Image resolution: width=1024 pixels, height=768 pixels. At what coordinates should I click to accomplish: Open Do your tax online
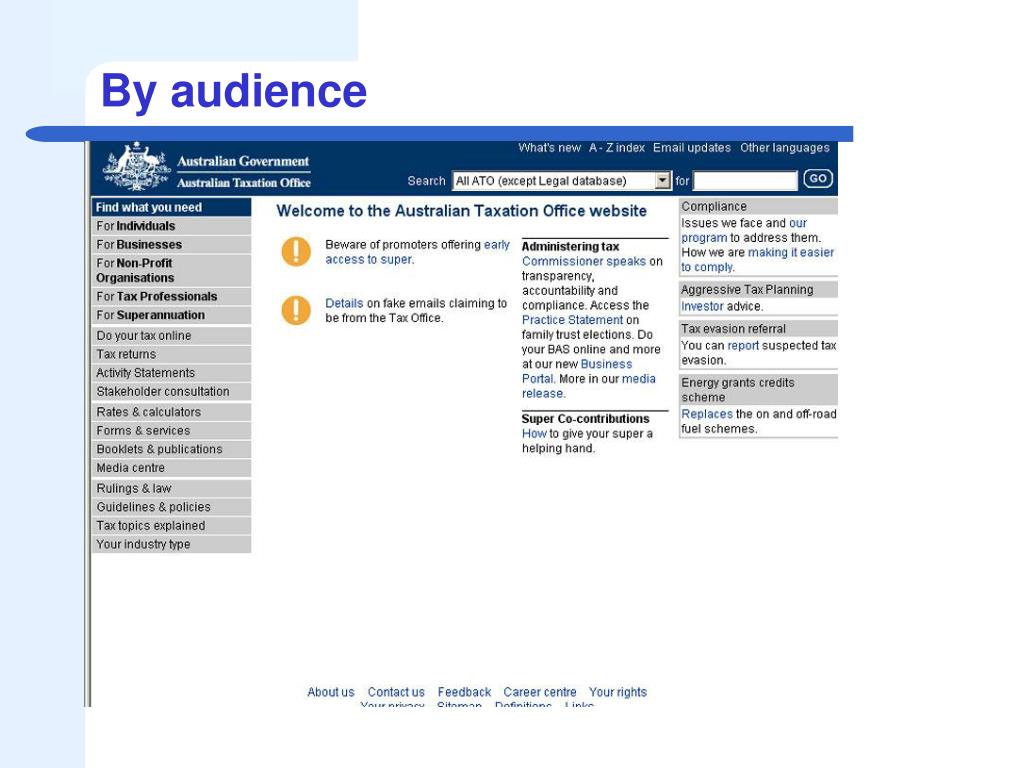171,336
